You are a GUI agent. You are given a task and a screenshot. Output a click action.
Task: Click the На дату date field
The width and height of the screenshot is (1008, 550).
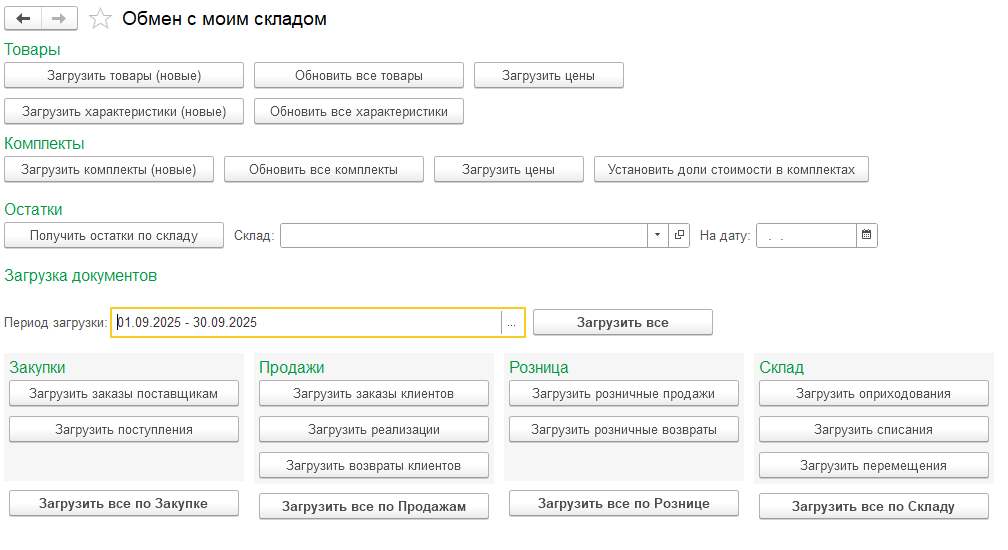point(806,235)
